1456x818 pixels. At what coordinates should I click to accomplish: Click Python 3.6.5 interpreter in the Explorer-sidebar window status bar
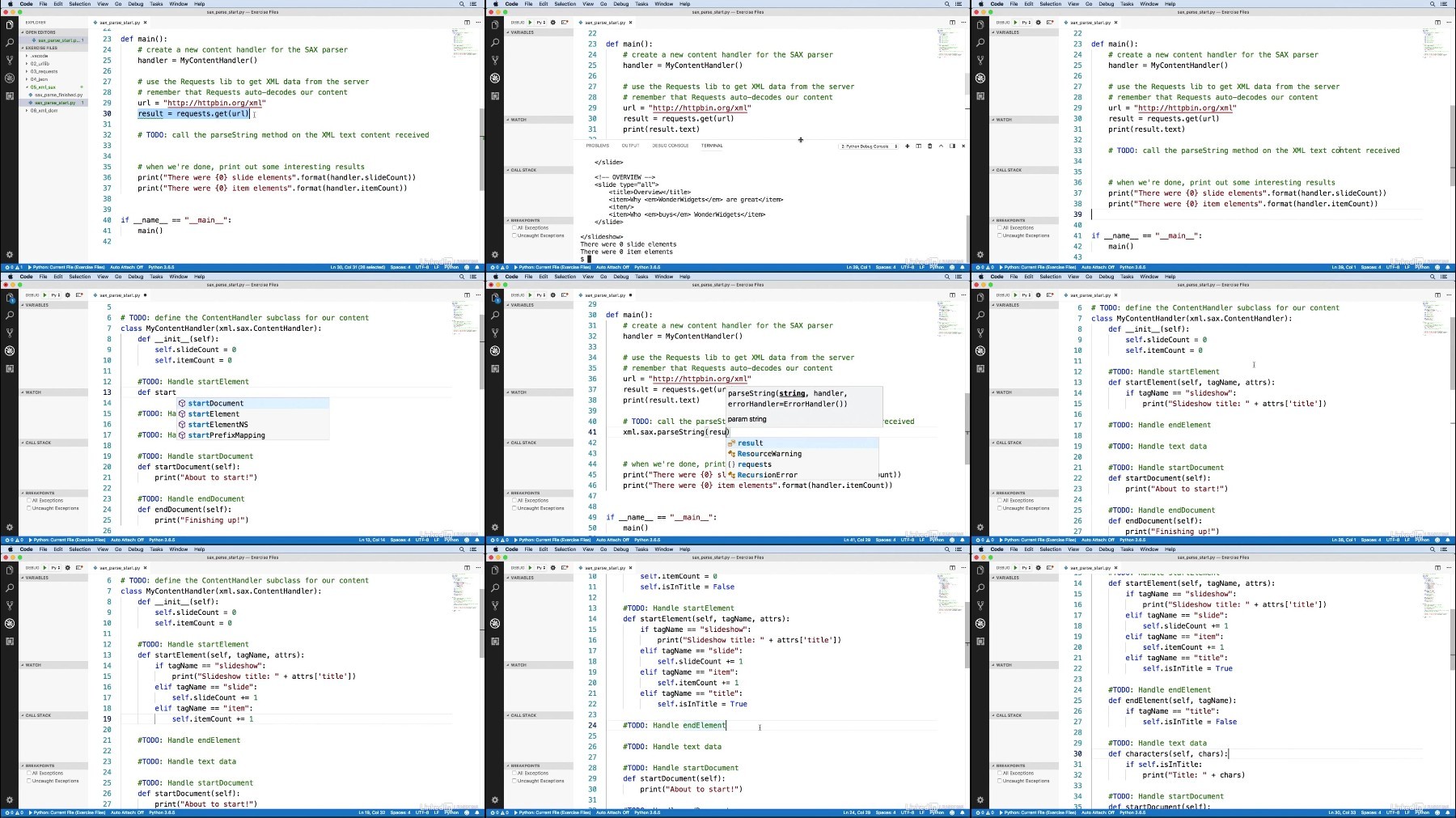tap(162, 267)
